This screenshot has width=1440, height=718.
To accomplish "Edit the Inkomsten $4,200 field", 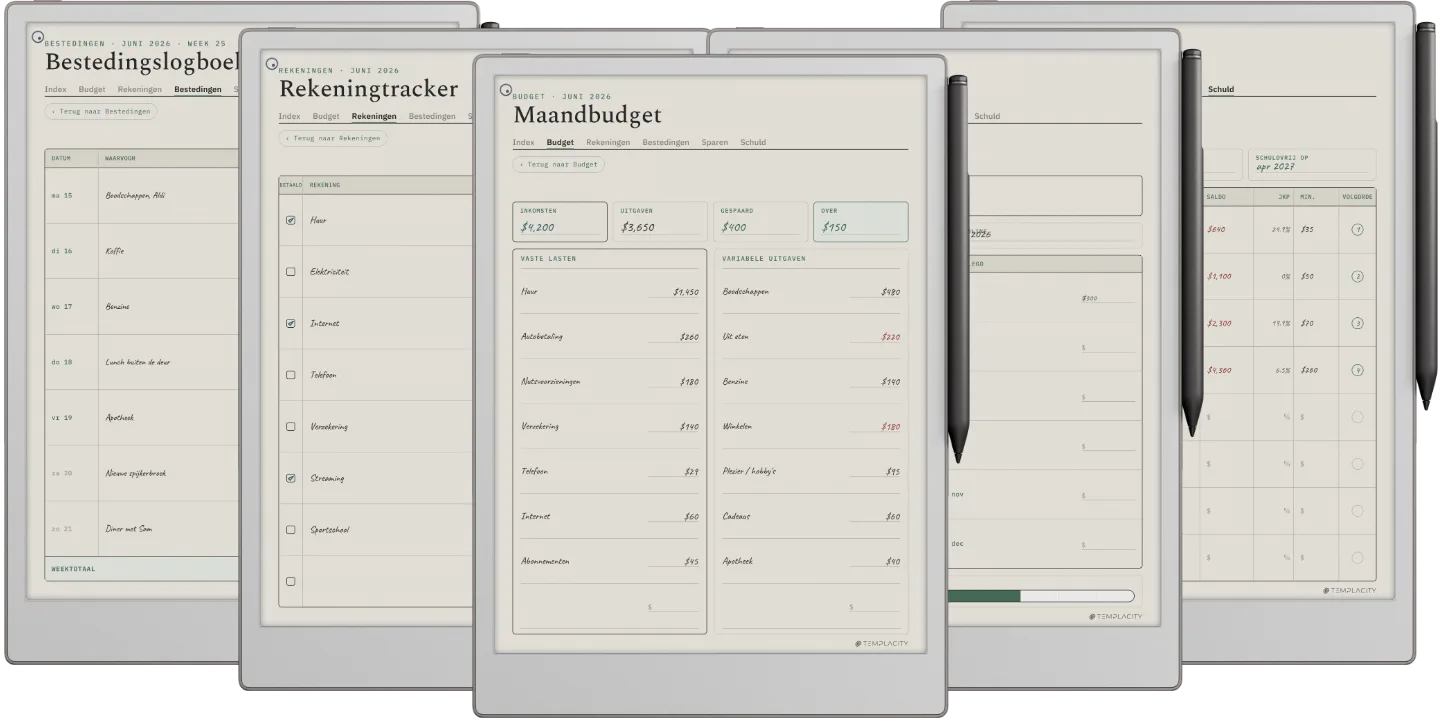I will coord(560,222).
